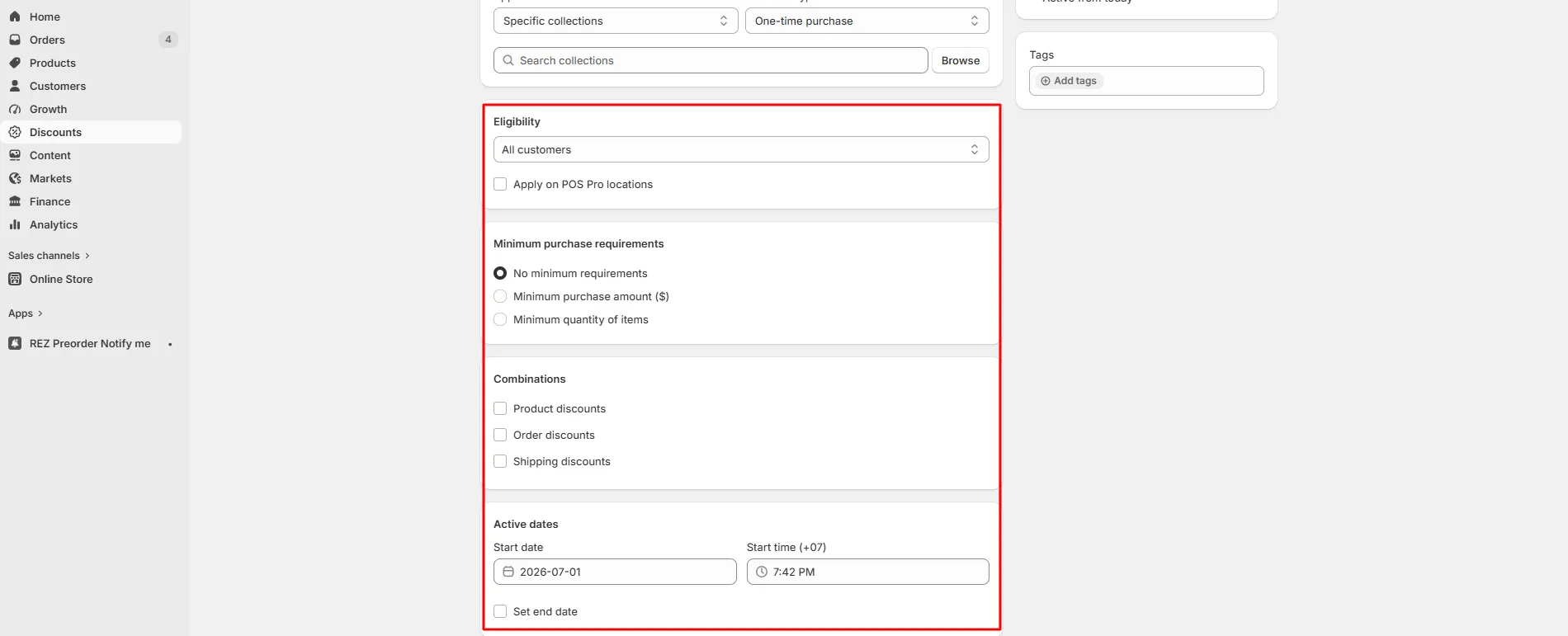Click the Add tags button
1568x636 pixels.
1069,81
